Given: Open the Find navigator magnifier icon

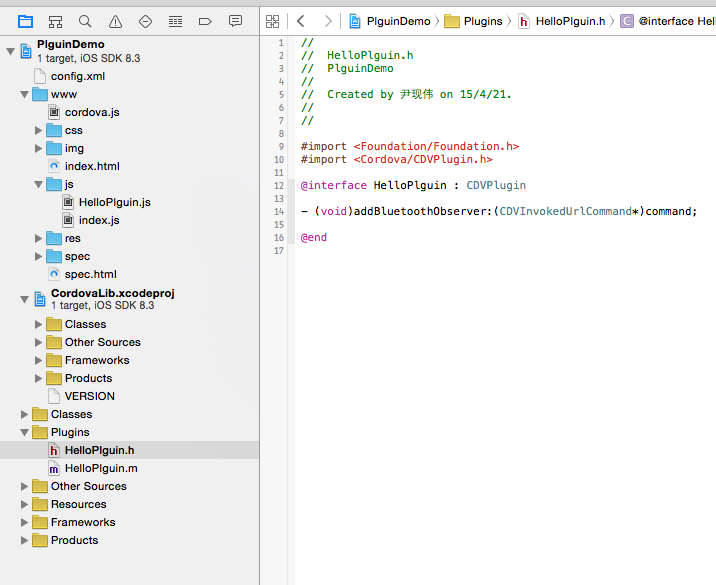Looking at the screenshot, I should coord(85,21).
